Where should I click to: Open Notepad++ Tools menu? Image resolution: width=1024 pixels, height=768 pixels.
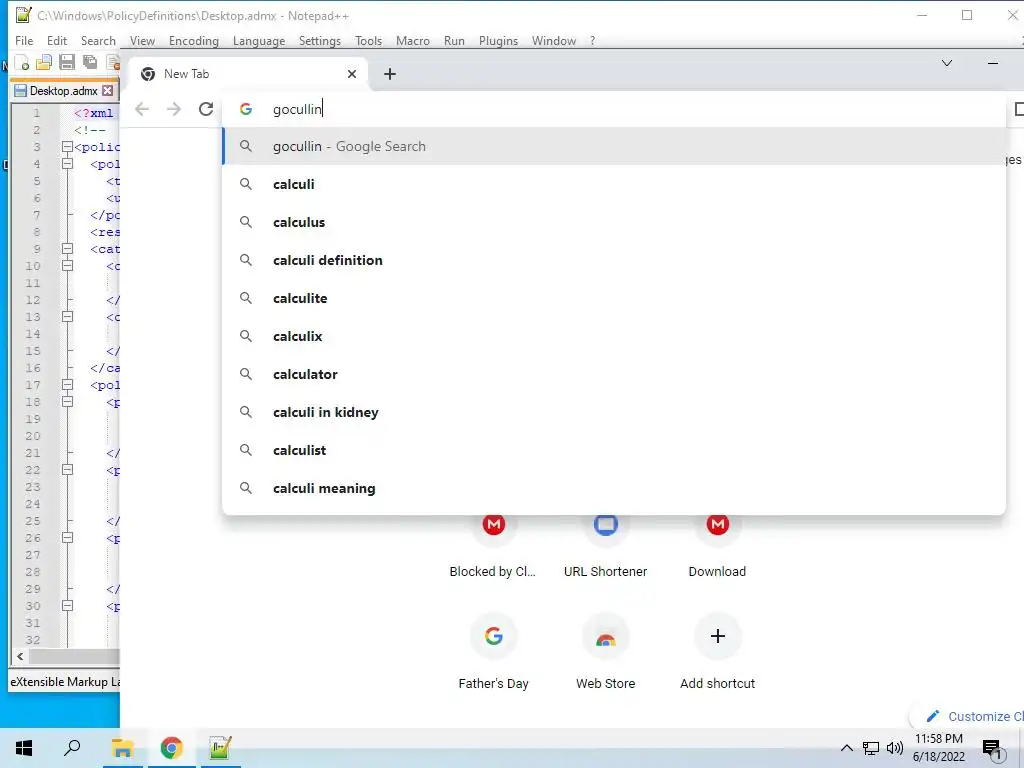tap(368, 40)
